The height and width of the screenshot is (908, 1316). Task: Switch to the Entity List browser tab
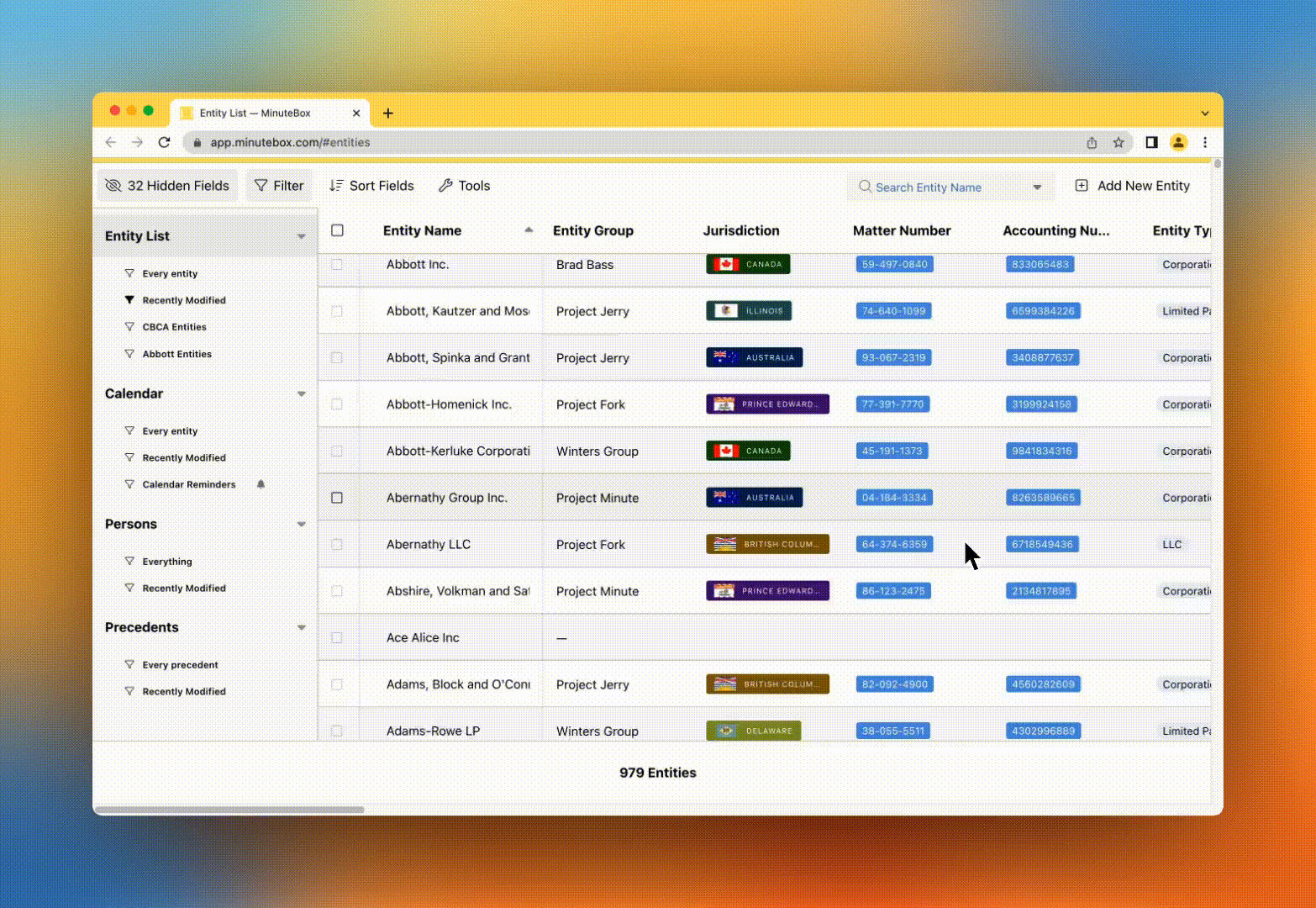pos(255,113)
